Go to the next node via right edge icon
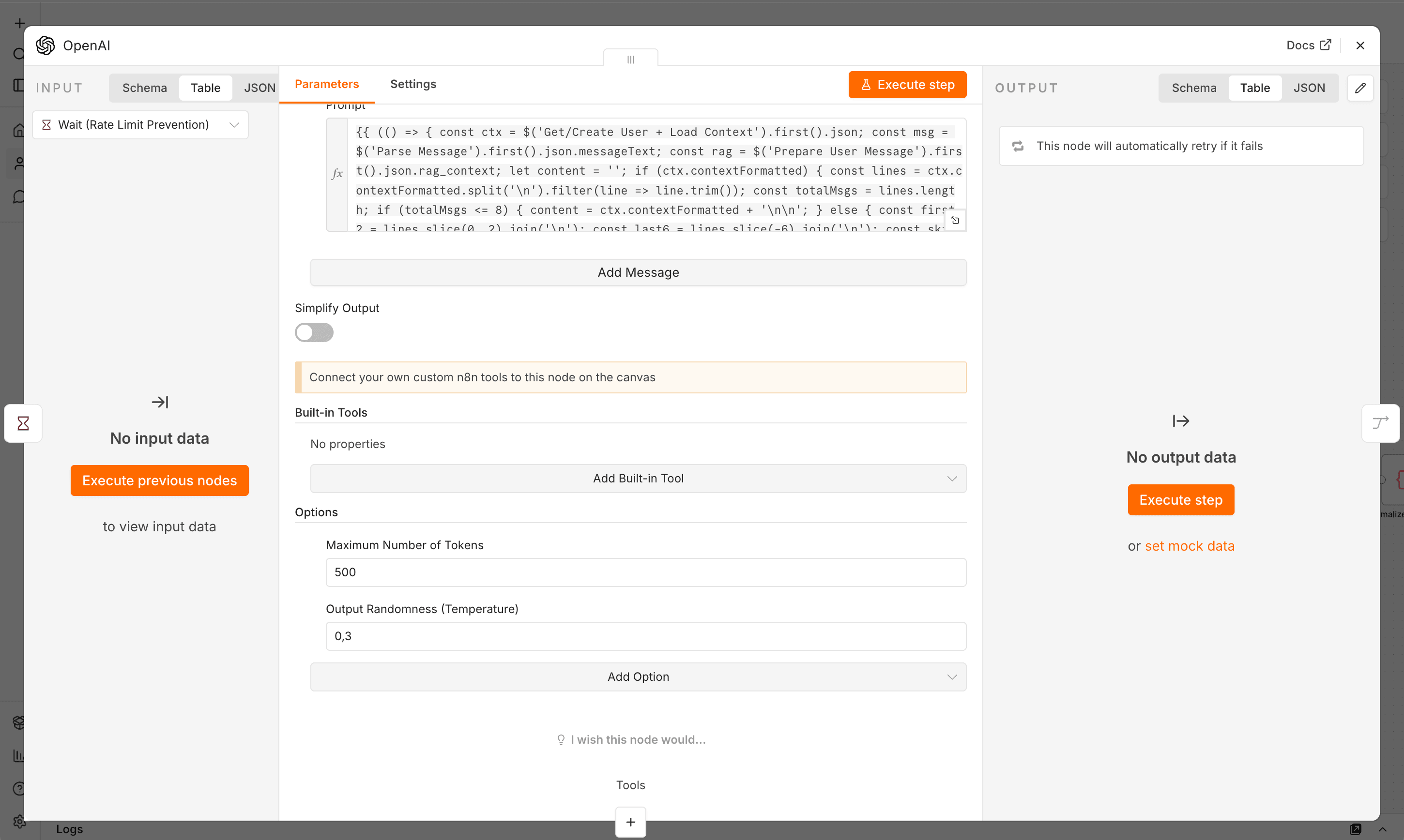Screen dimensions: 1404x840 pos(1380,423)
